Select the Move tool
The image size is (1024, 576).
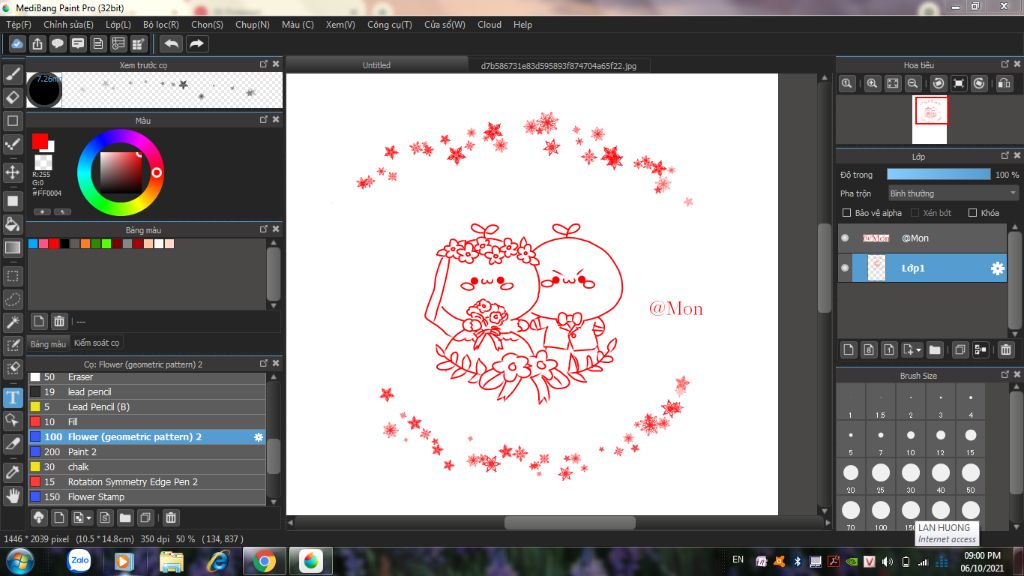tap(12, 172)
